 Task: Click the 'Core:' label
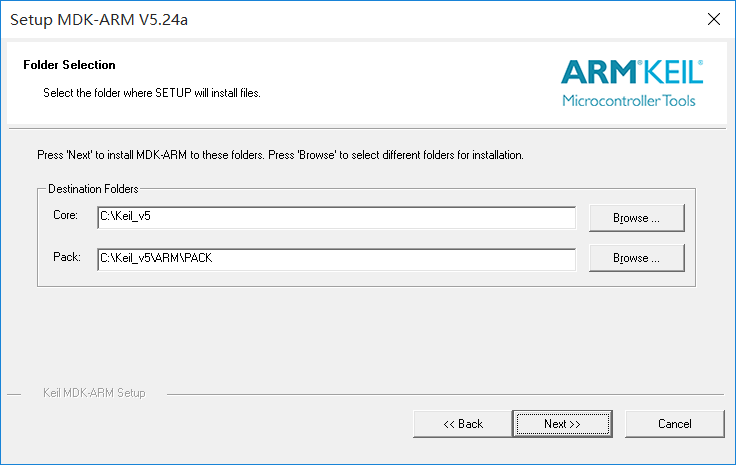click(65, 215)
